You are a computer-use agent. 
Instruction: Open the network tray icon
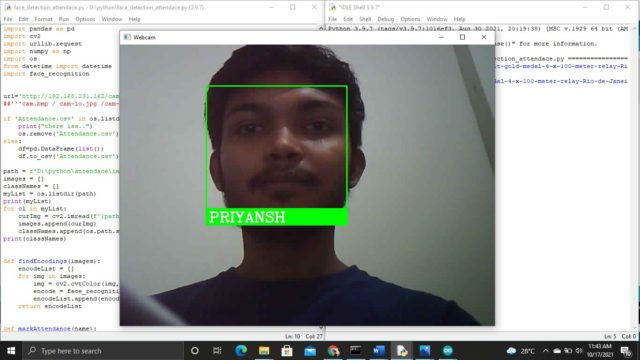point(568,351)
